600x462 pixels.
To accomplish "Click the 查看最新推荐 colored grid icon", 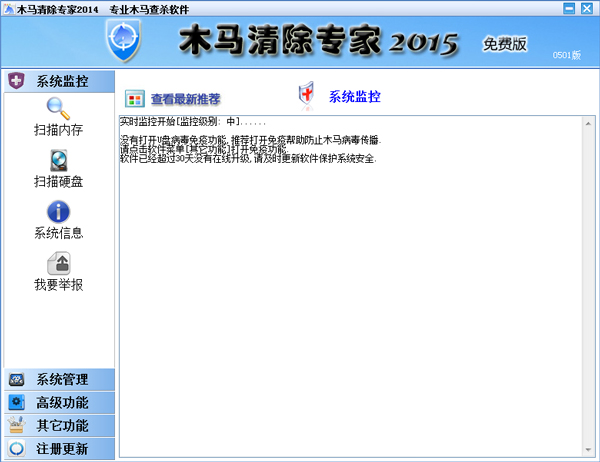I will [135, 99].
